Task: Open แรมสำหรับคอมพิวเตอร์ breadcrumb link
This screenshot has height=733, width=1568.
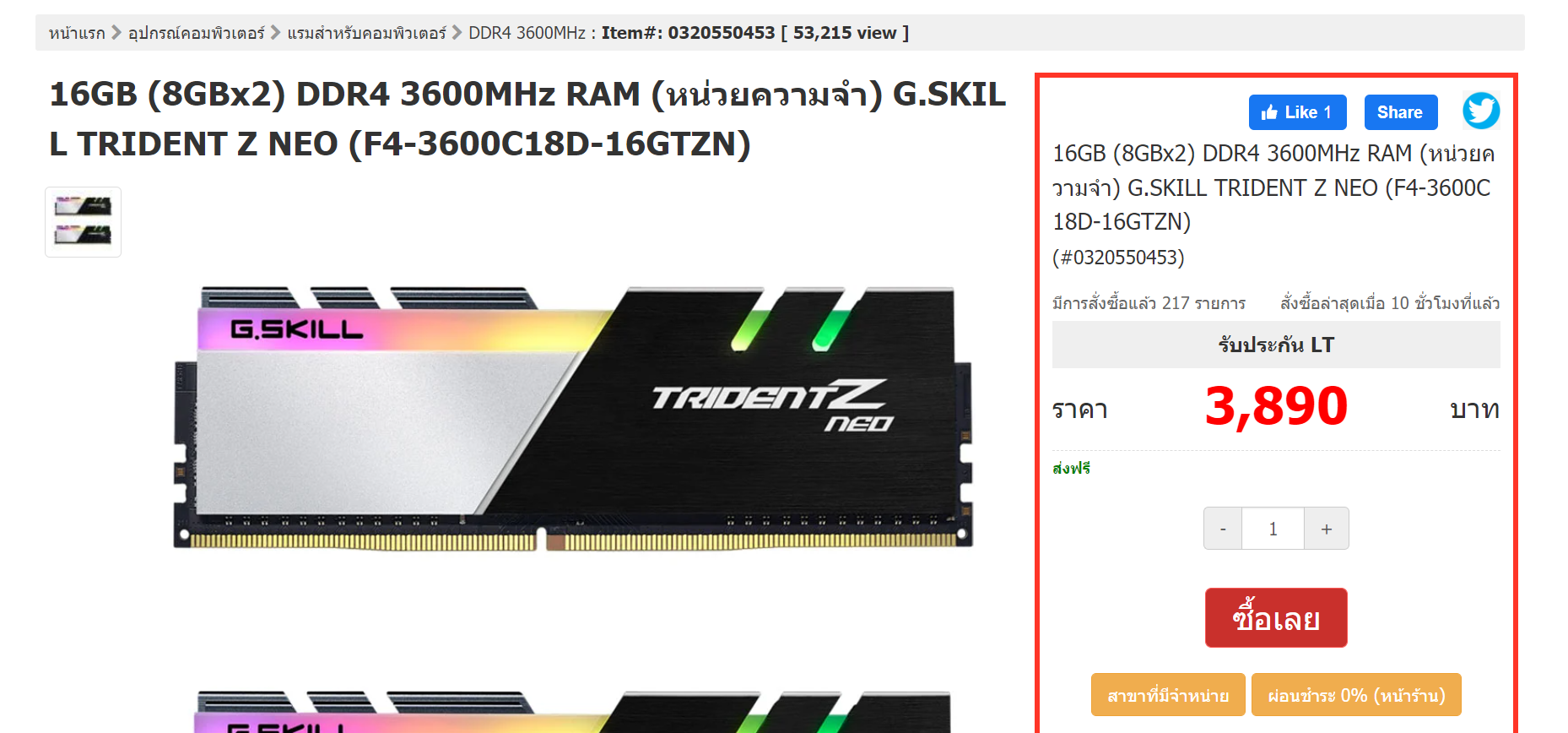Action: point(366,33)
